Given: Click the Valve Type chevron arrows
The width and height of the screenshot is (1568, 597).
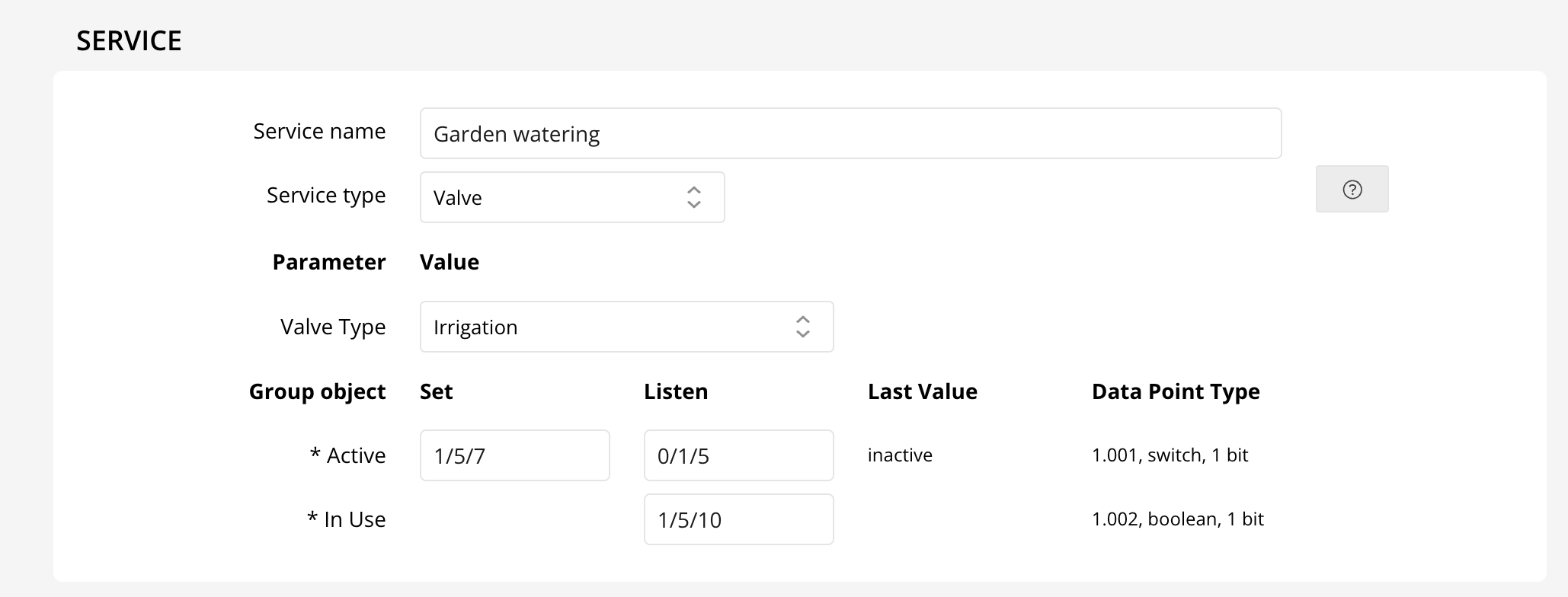Looking at the screenshot, I should tap(802, 327).
